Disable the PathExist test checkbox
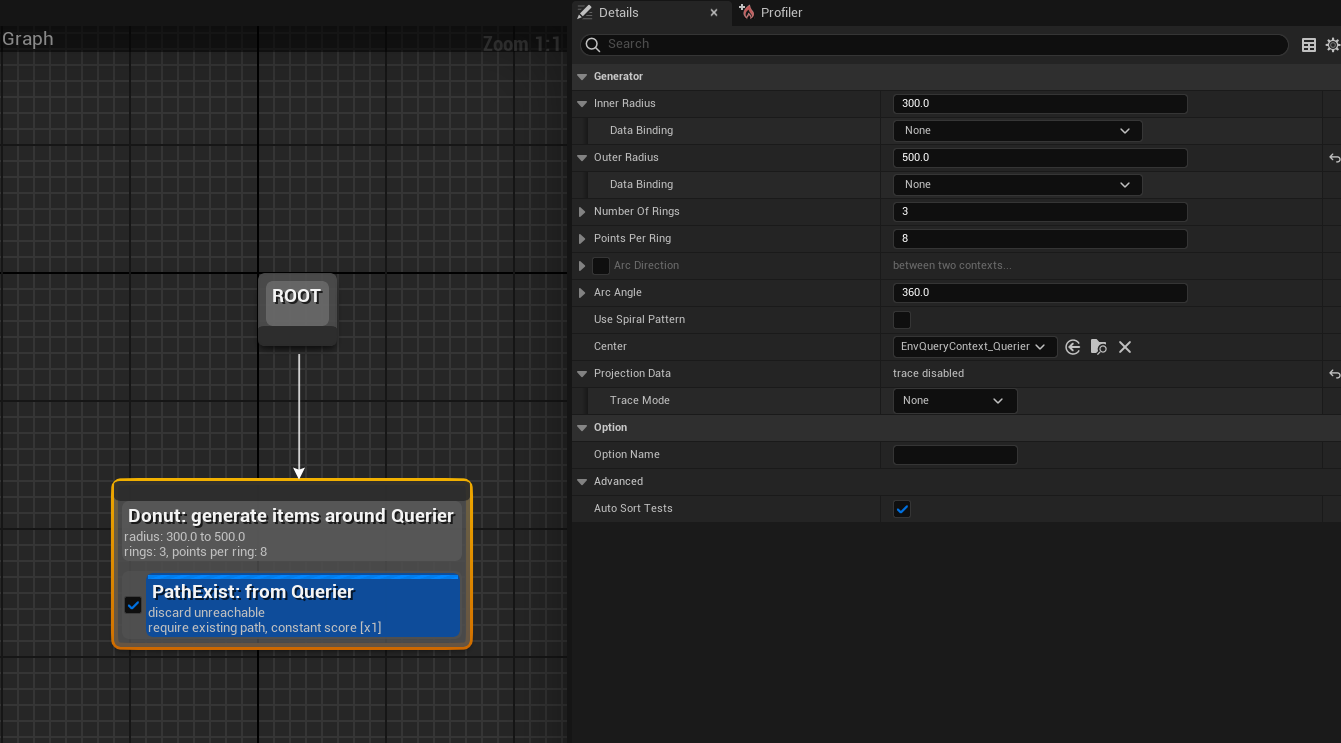 (x=133, y=605)
